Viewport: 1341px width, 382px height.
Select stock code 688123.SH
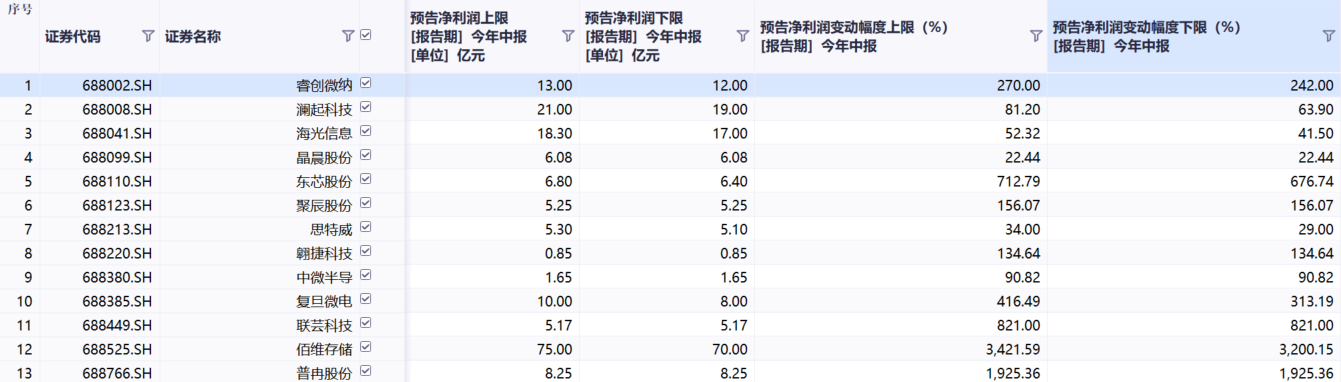click(x=116, y=206)
